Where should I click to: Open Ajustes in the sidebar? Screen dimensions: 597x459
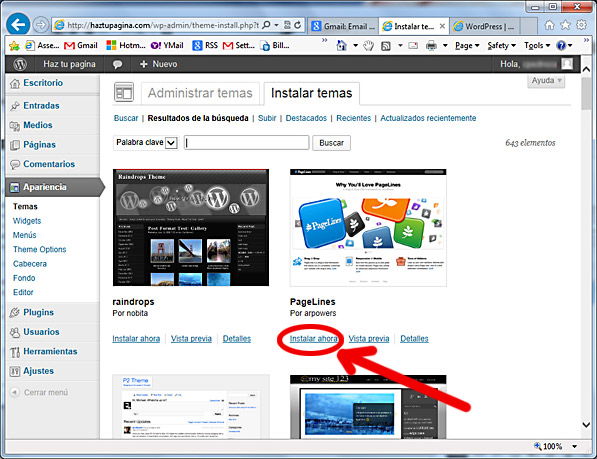click(x=38, y=371)
